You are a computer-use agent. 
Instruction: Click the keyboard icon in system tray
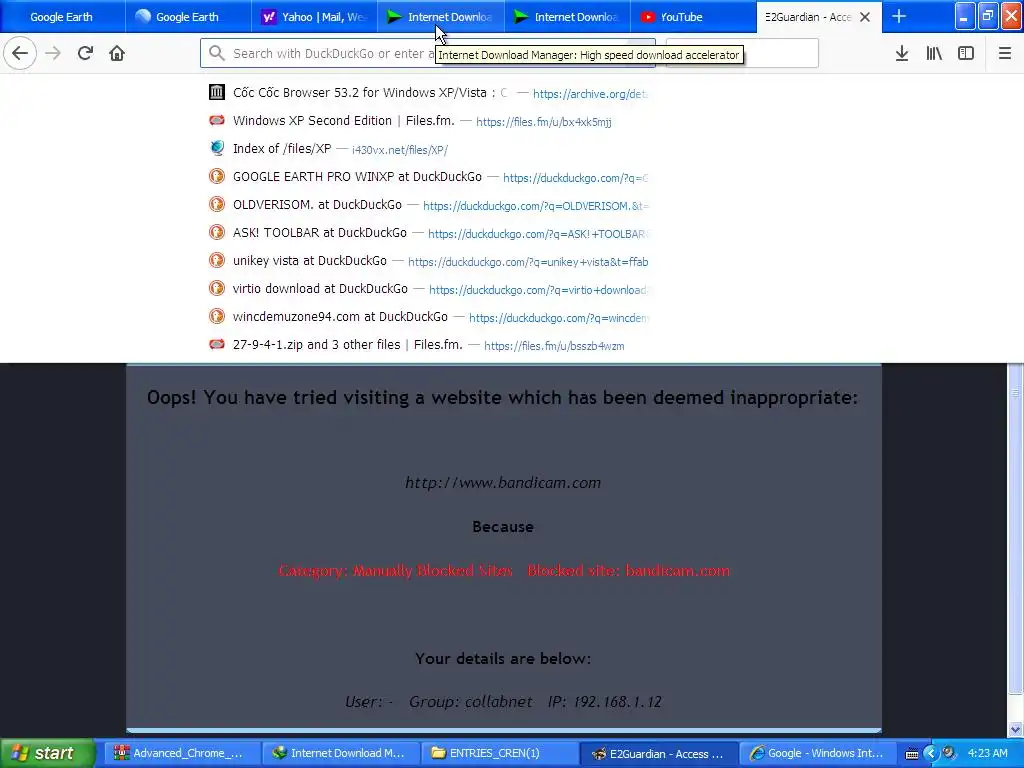[x=912, y=754]
